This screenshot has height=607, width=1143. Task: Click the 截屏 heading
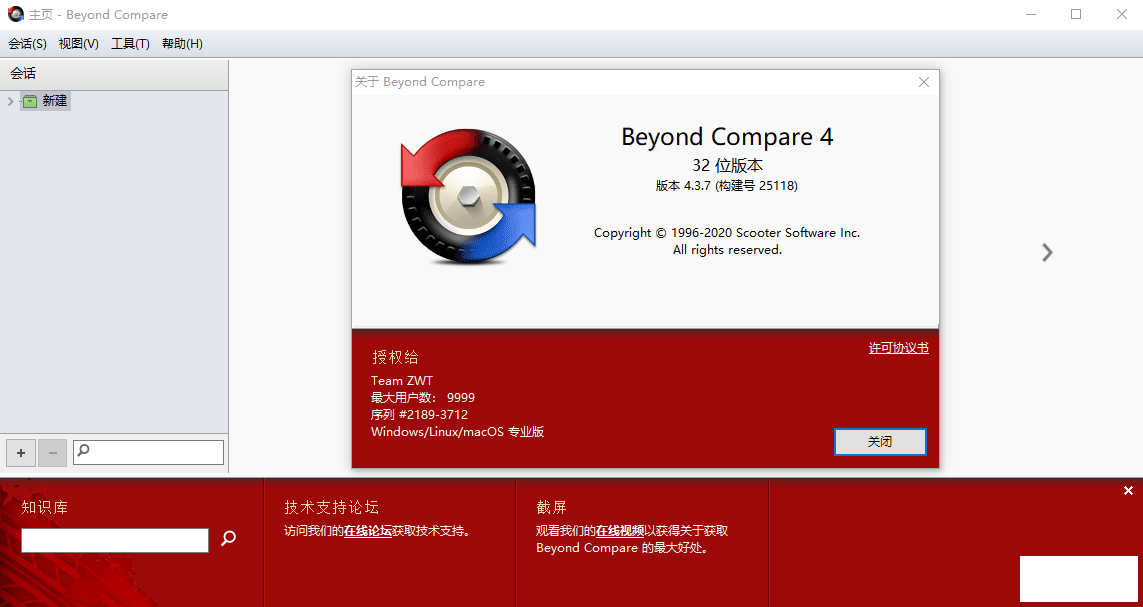pos(551,507)
